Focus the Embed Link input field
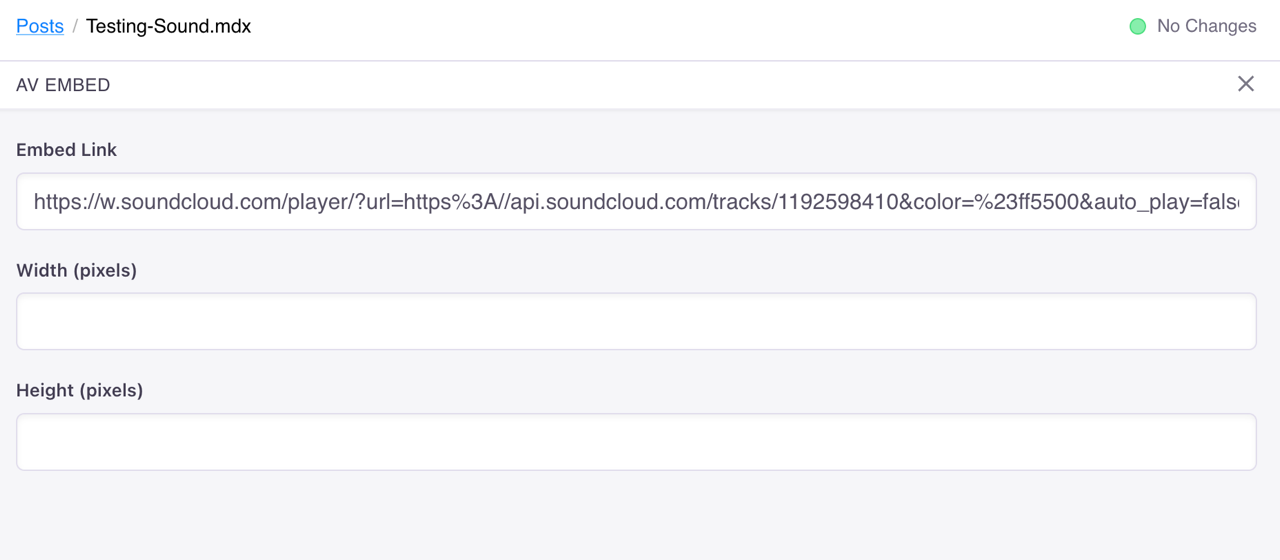Screen dimensions: 1280x560 [636, 202]
